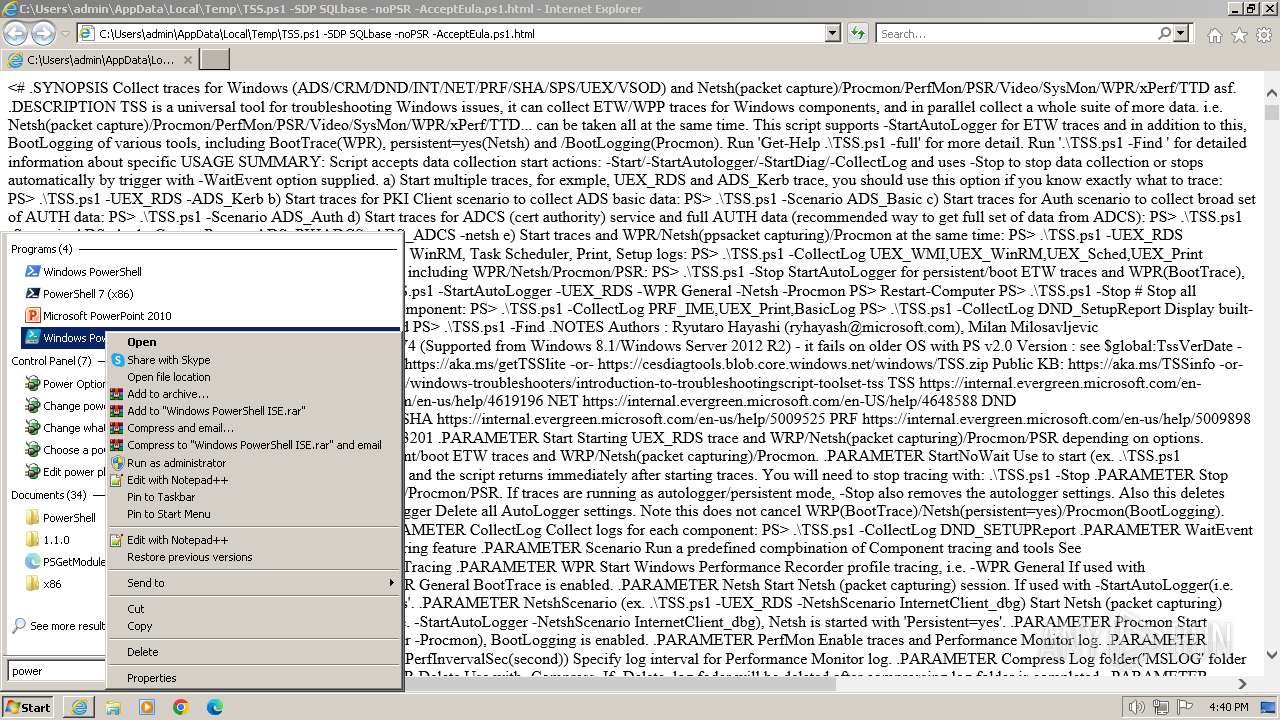1280x720 pixels.
Task: Open Power Options in Control Panel results
Action: click(x=66, y=384)
